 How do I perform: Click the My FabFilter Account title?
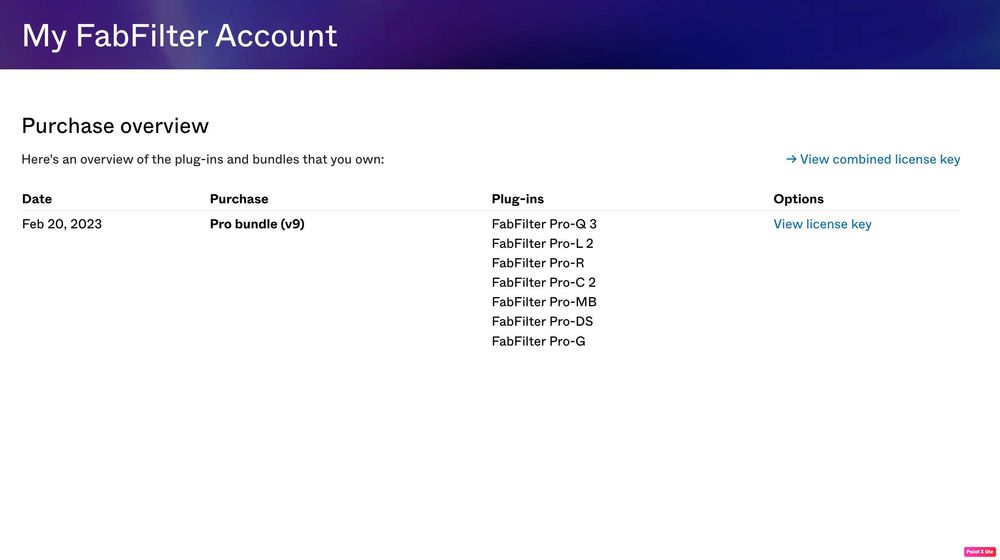(x=180, y=36)
